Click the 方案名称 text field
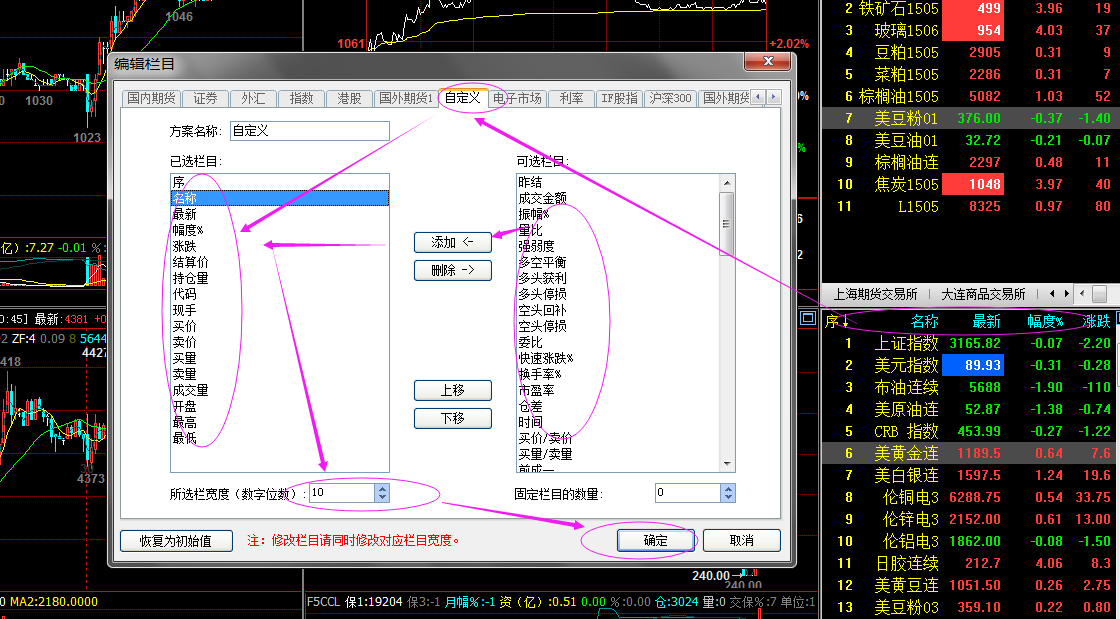This screenshot has height=619, width=1120. 309,131
